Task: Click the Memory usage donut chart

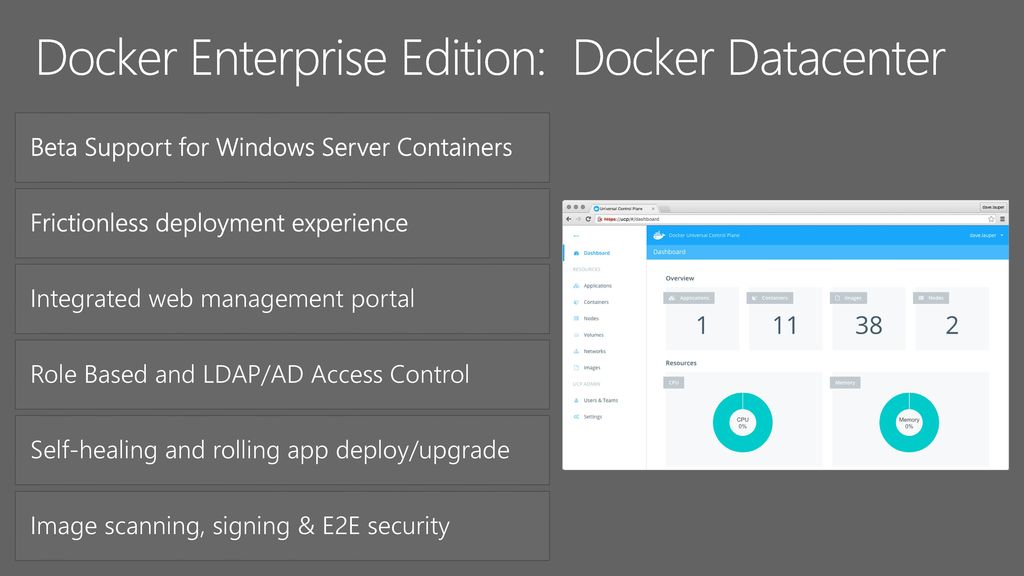Action: coord(909,423)
